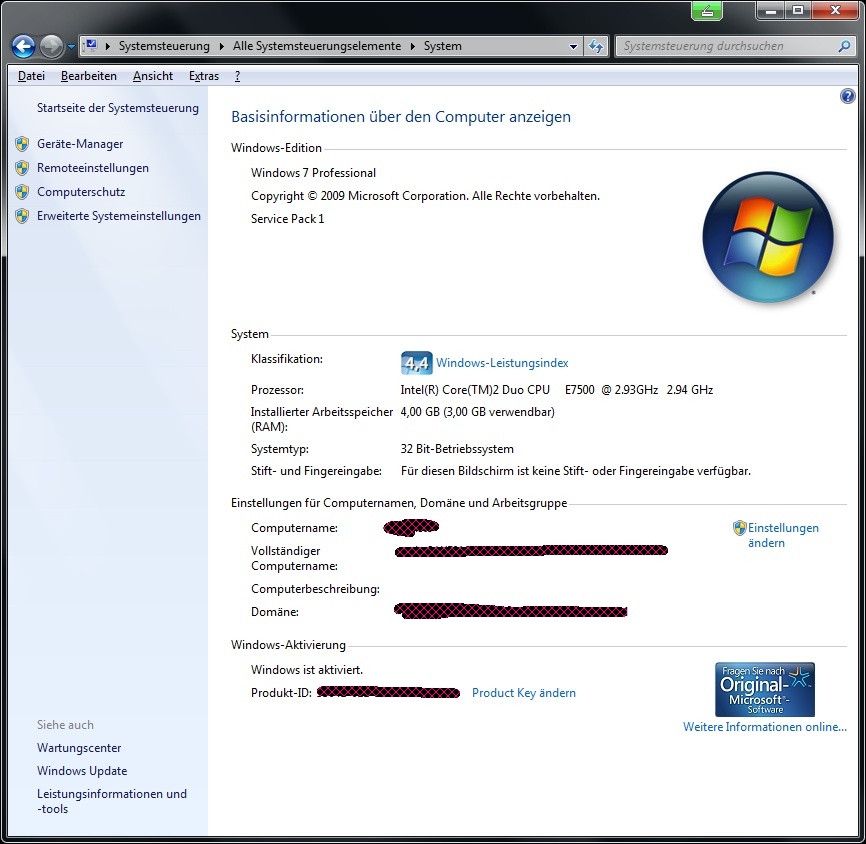Open Windows Update link
Image resolution: width=866 pixels, height=844 pixels.
(82, 771)
